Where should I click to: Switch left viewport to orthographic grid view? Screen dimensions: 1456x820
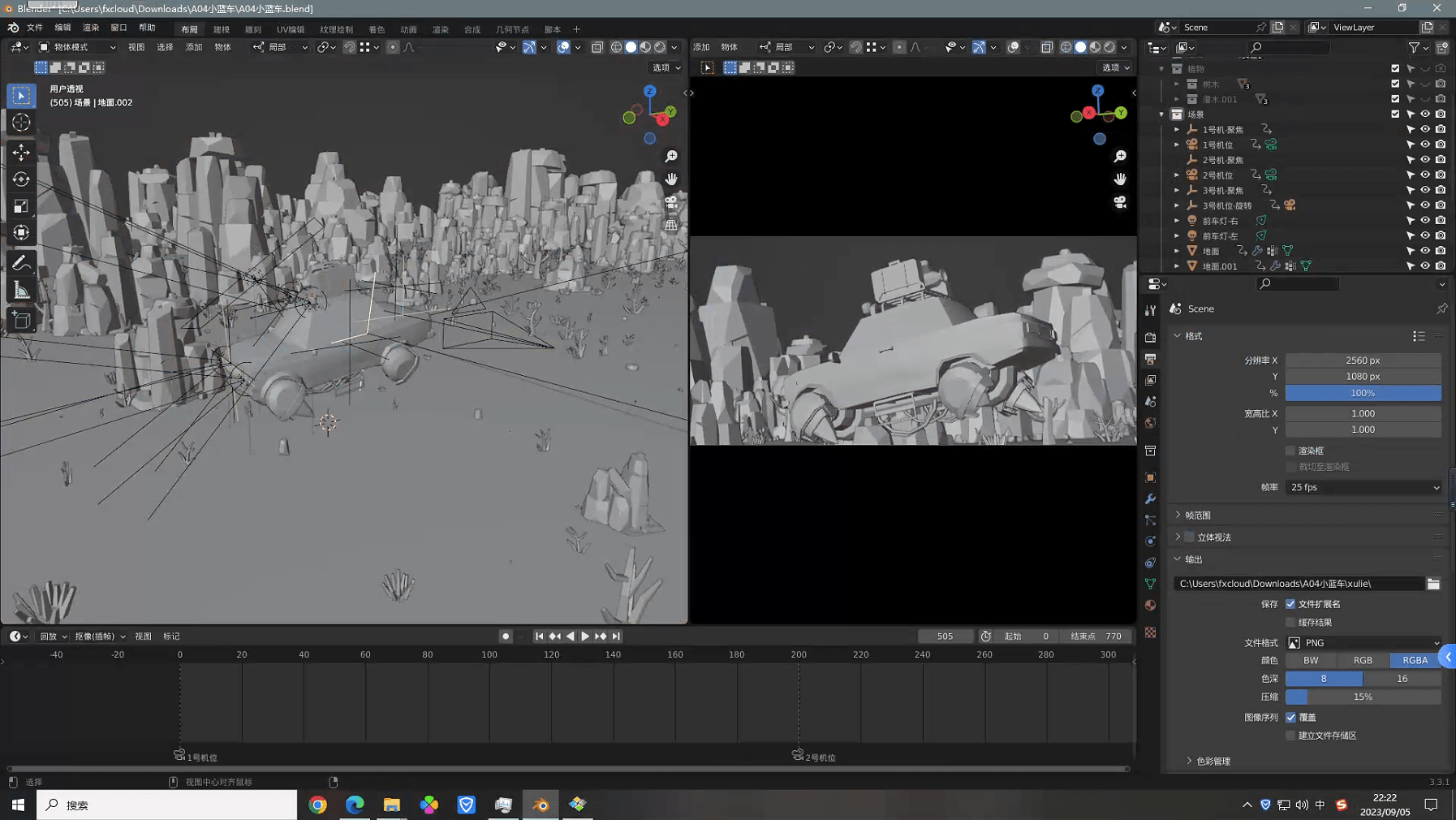(671, 225)
